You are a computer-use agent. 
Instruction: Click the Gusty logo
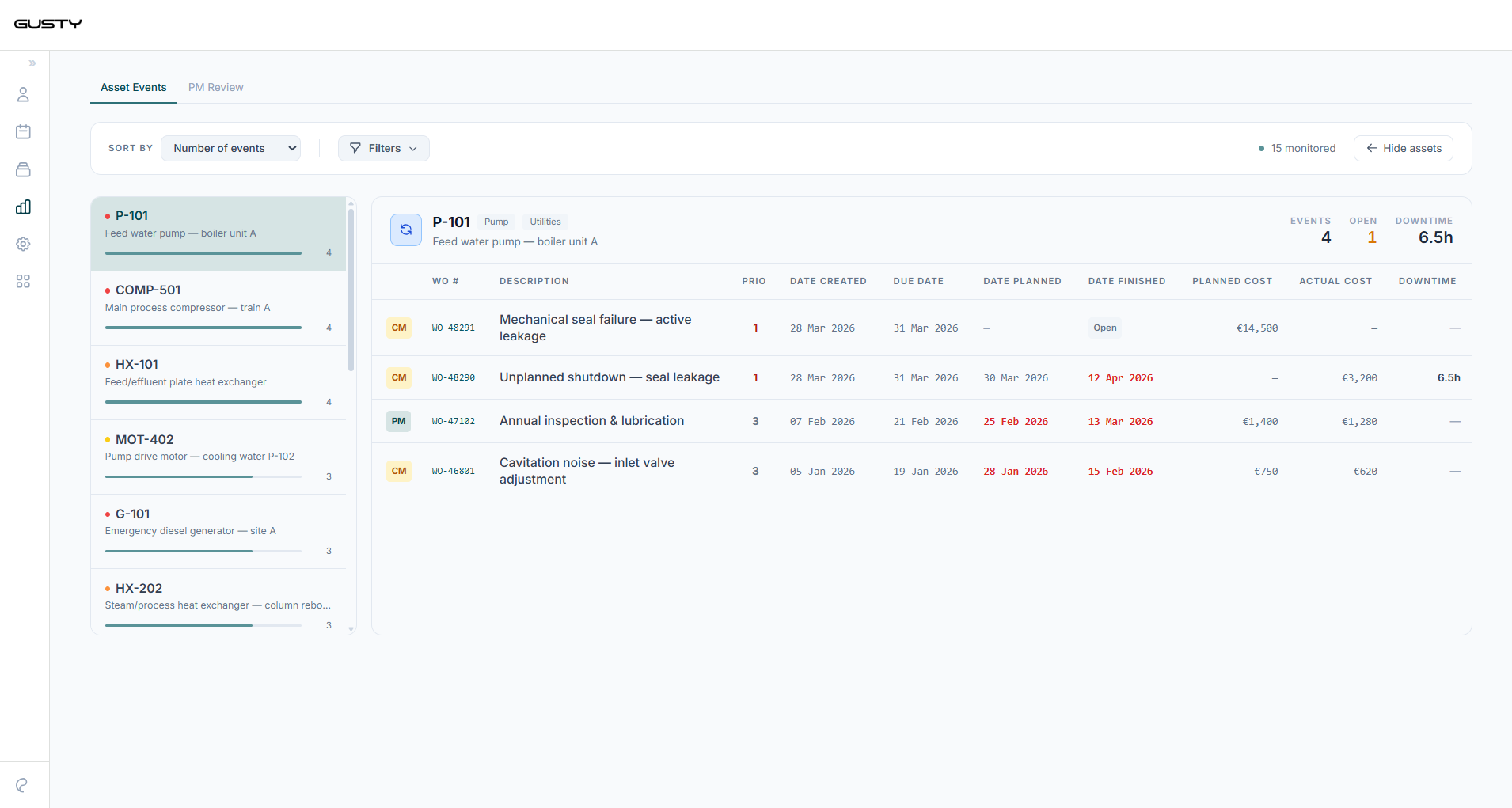[48, 24]
